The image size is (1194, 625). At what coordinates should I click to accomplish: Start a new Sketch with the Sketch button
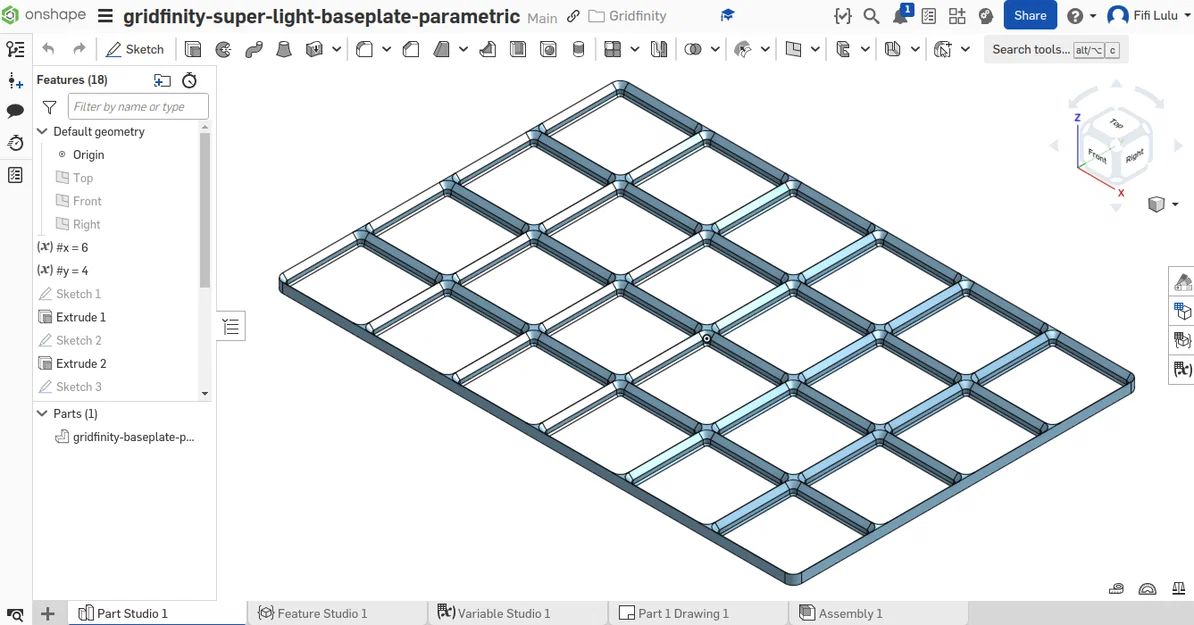135,48
